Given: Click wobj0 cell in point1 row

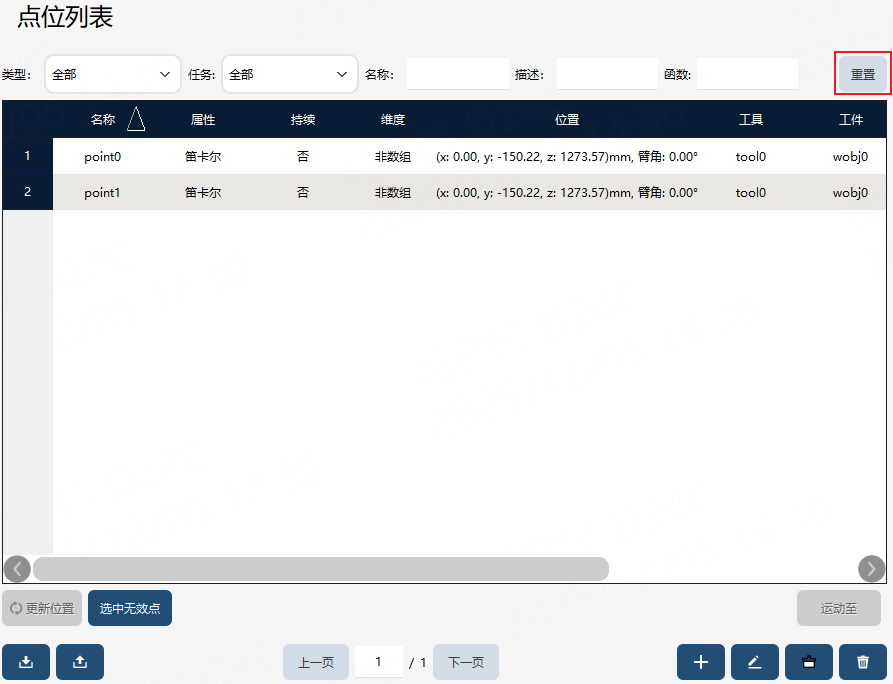Looking at the screenshot, I should (850, 192).
